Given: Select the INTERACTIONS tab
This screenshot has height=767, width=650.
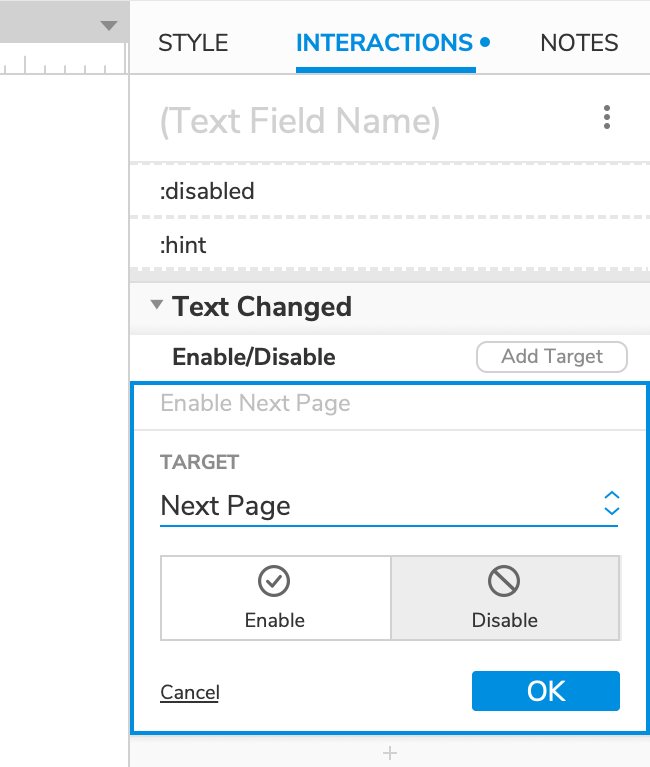Looking at the screenshot, I should tap(385, 43).
